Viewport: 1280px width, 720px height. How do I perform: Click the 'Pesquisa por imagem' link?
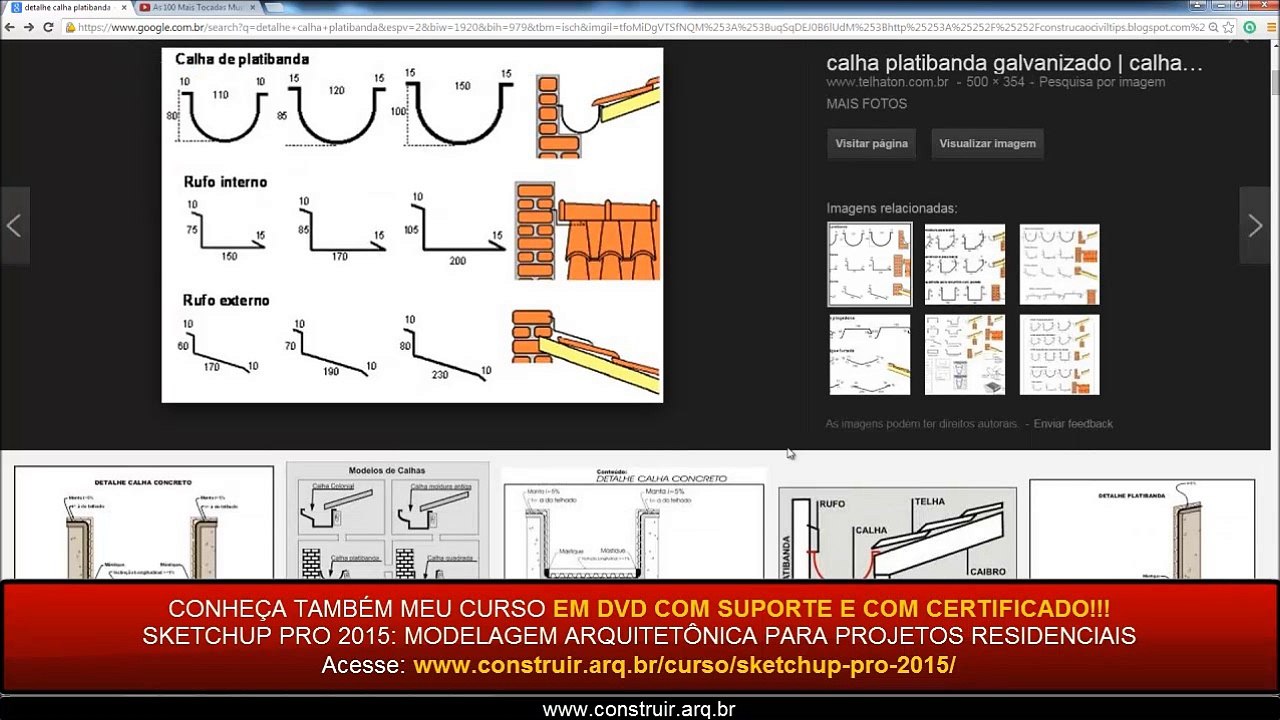(1102, 82)
